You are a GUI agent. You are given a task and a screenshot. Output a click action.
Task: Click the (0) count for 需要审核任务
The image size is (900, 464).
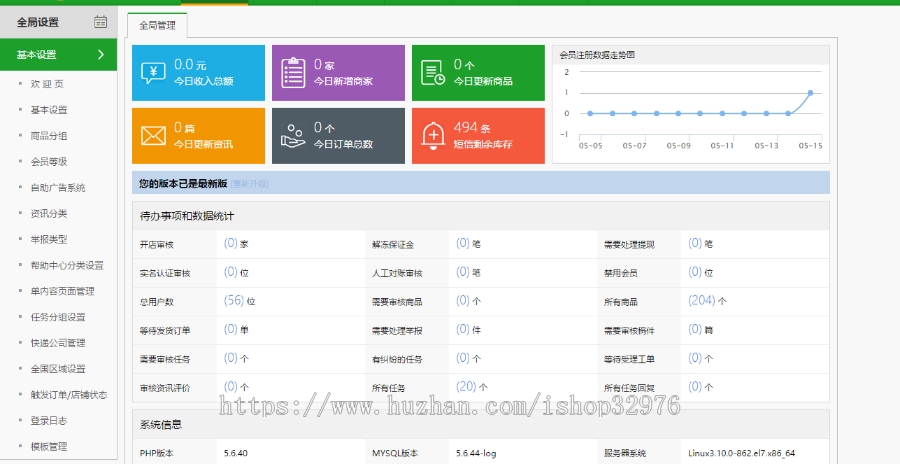[x=231, y=358]
